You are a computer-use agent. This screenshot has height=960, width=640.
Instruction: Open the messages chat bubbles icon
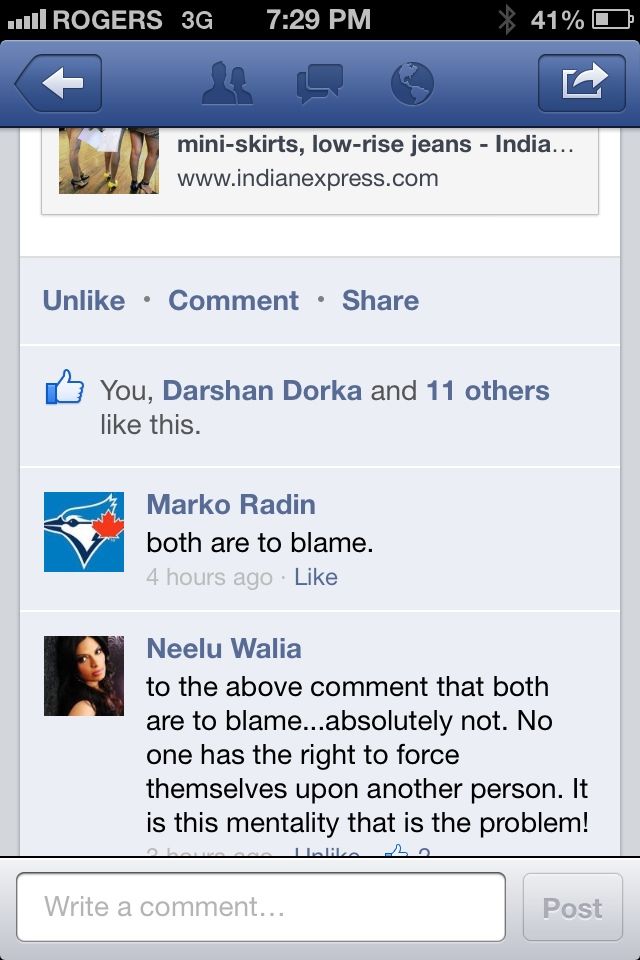[319, 83]
